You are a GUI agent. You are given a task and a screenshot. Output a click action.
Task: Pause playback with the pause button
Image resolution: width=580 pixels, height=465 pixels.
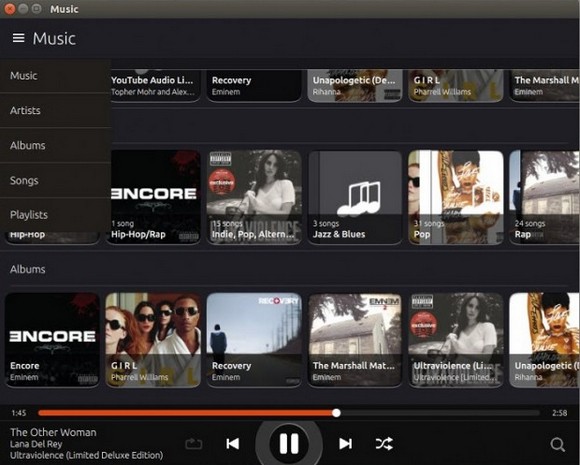coord(289,443)
